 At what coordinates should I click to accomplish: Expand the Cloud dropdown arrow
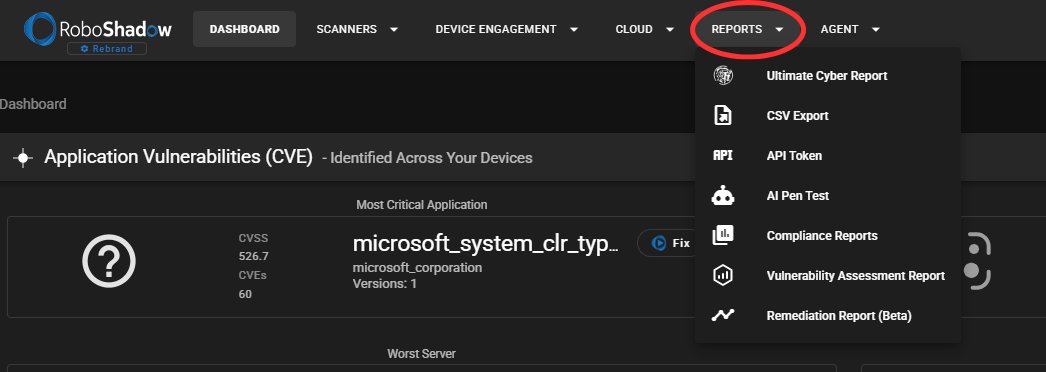click(670, 29)
